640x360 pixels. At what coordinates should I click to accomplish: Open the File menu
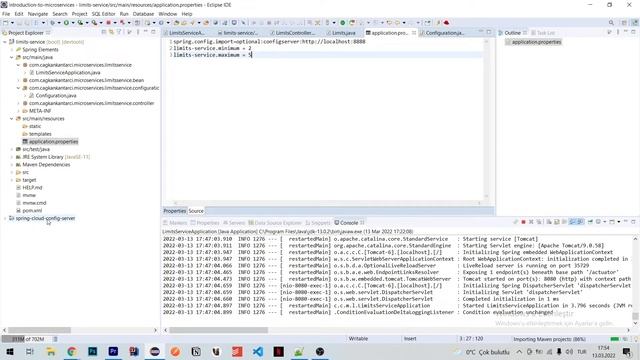(6, 14)
